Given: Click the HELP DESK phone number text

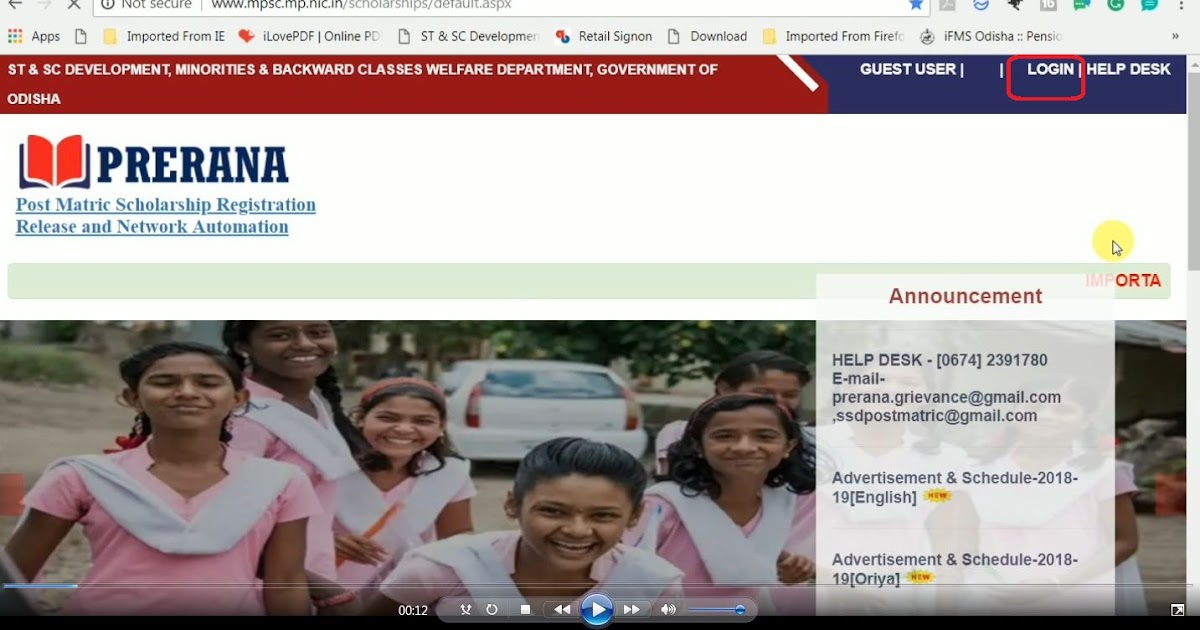Looking at the screenshot, I should coord(940,360).
